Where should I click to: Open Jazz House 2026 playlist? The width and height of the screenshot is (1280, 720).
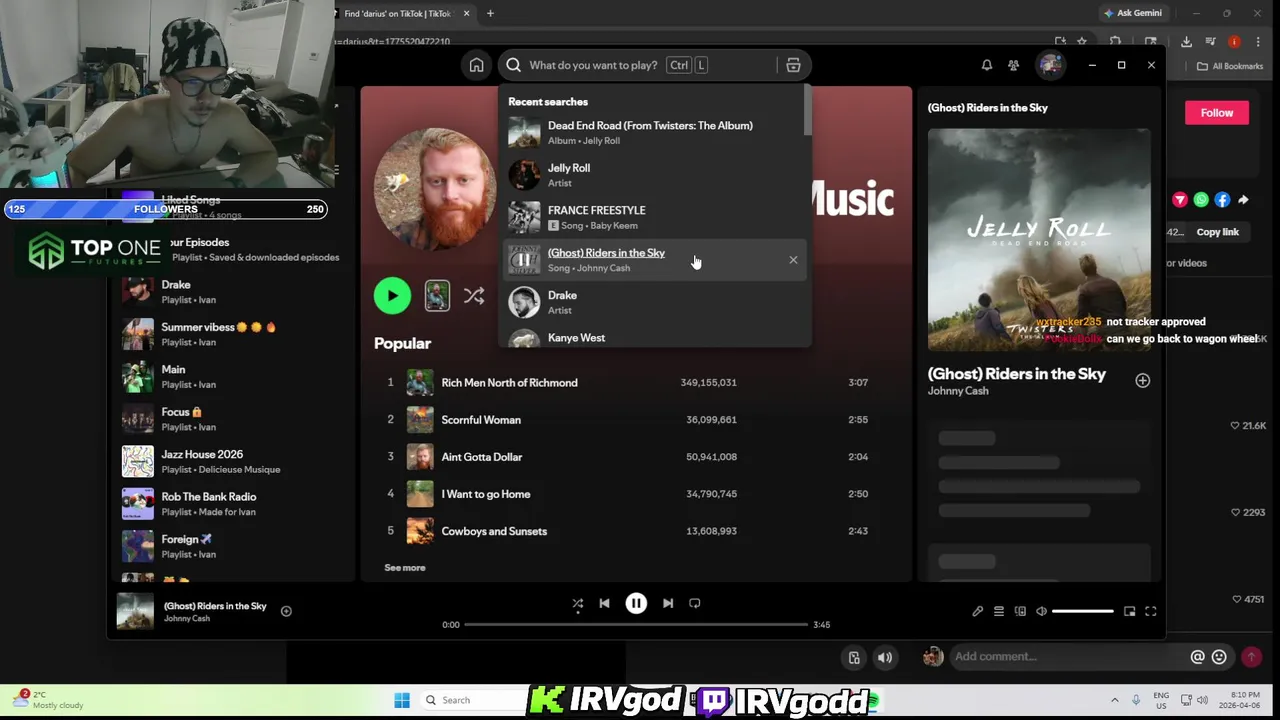tap(233, 461)
